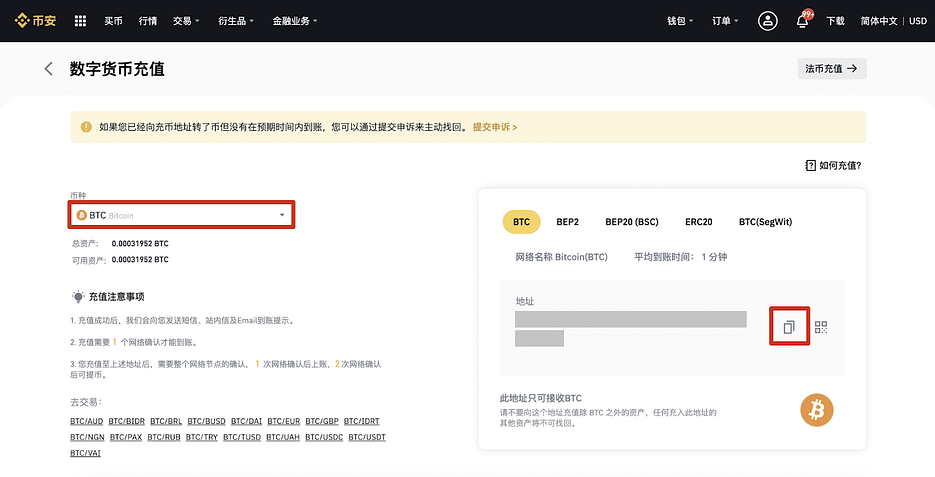Viewport: 935px width, 477px height.
Task: Open the BTC/EUR trading pair
Action: (x=284, y=421)
